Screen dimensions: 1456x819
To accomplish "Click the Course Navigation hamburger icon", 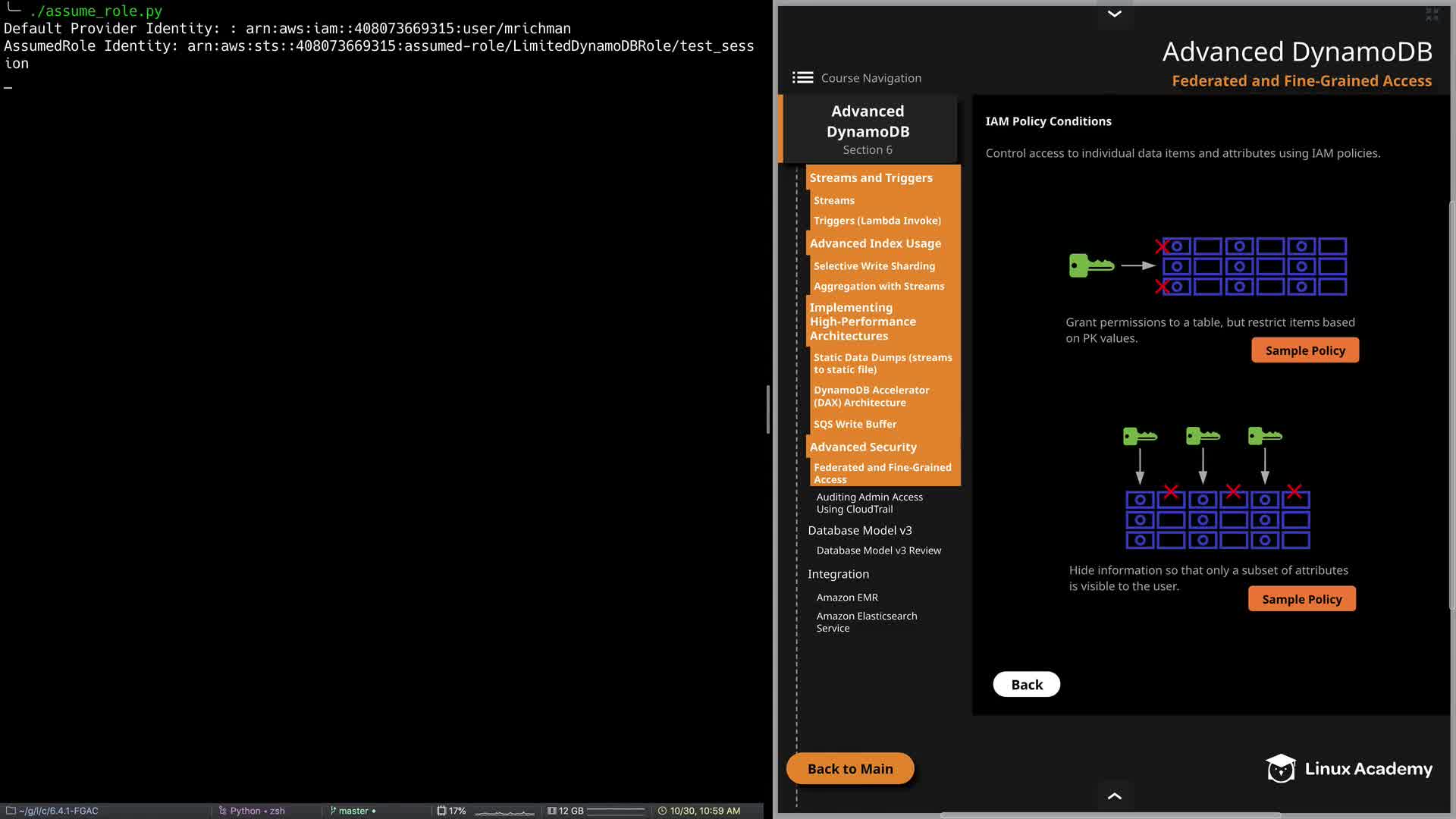I will pyautogui.click(x=802, y=77).
